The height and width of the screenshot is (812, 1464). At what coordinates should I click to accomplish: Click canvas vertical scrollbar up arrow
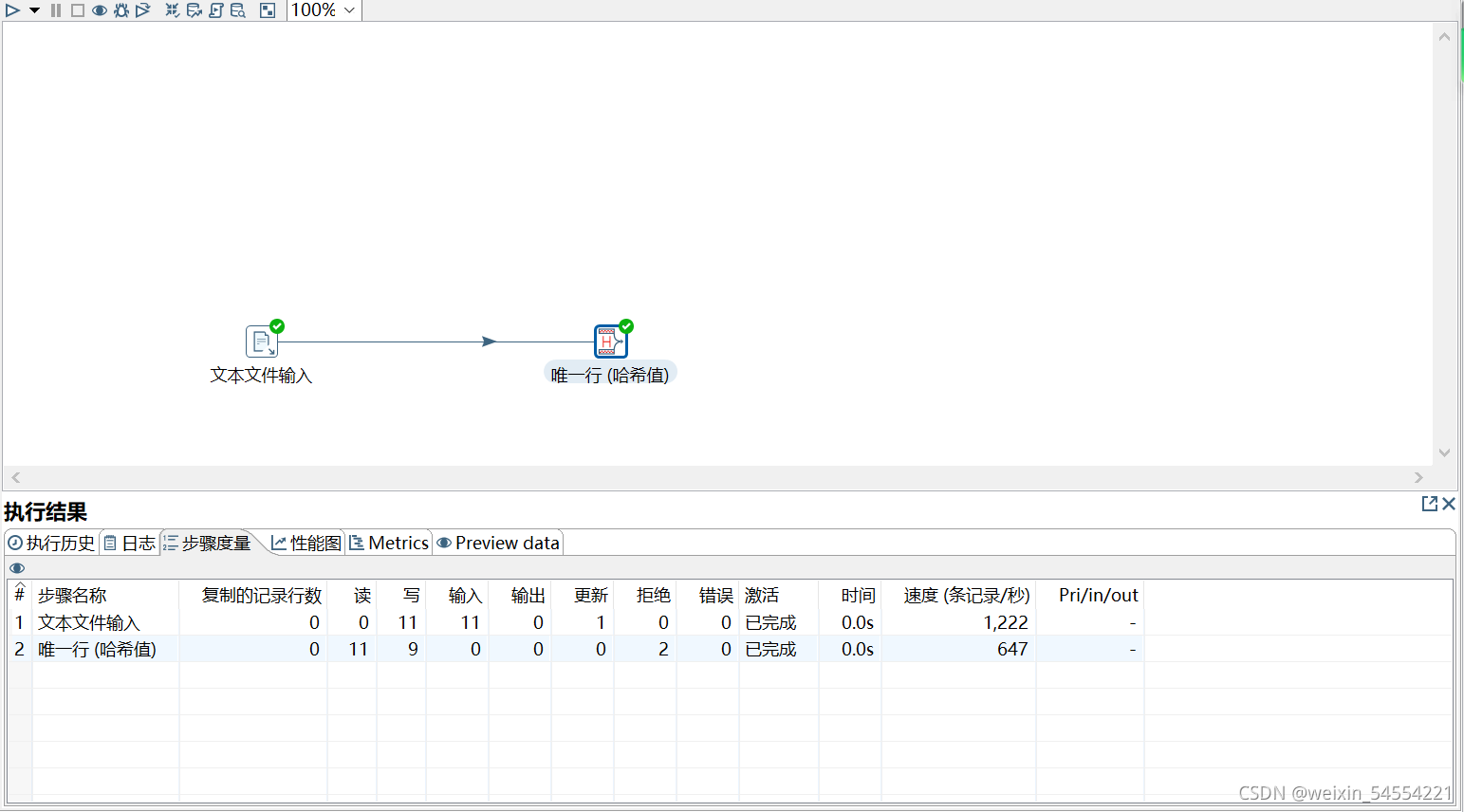point(1444,37)
